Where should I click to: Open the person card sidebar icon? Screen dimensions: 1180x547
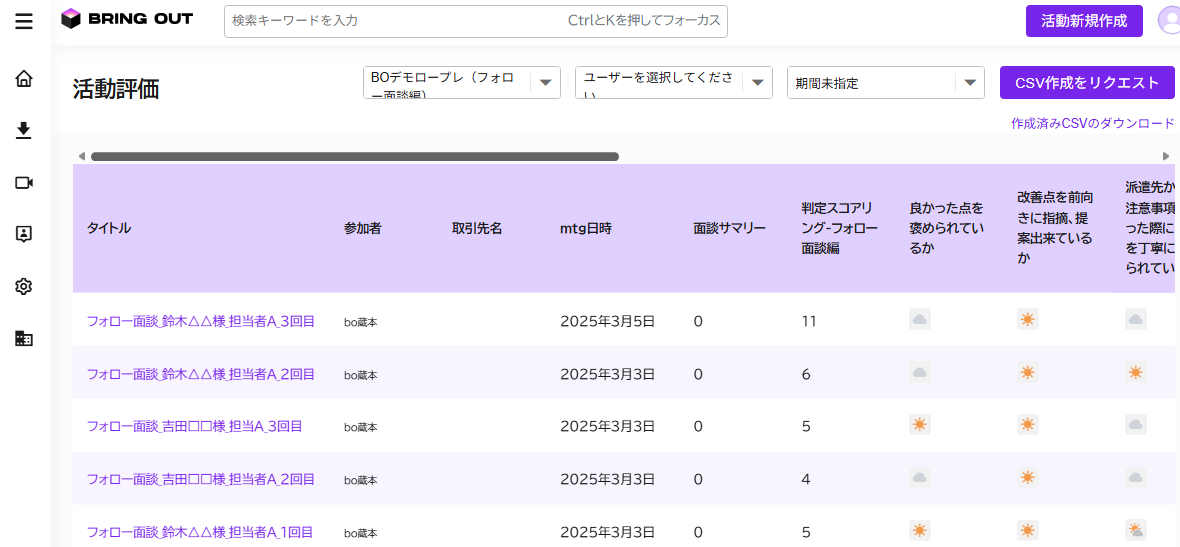pyautogui.click(x=24, y=234)
